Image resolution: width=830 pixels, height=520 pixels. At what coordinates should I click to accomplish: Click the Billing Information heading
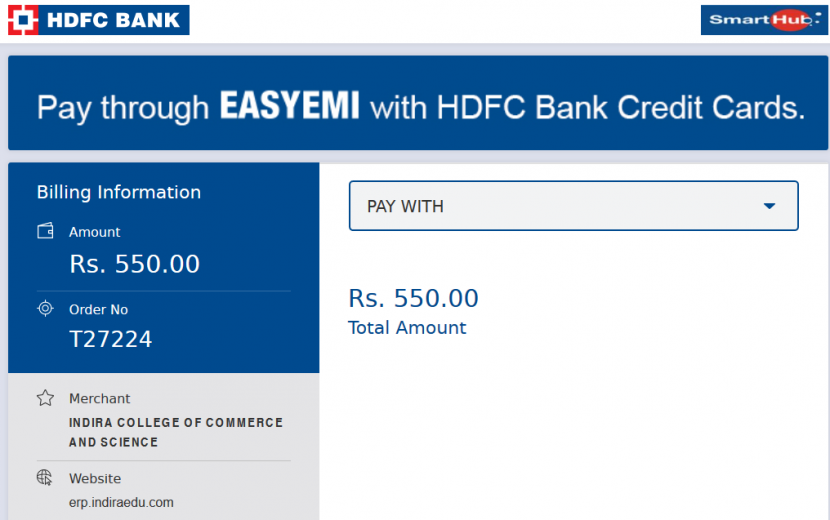119,192
